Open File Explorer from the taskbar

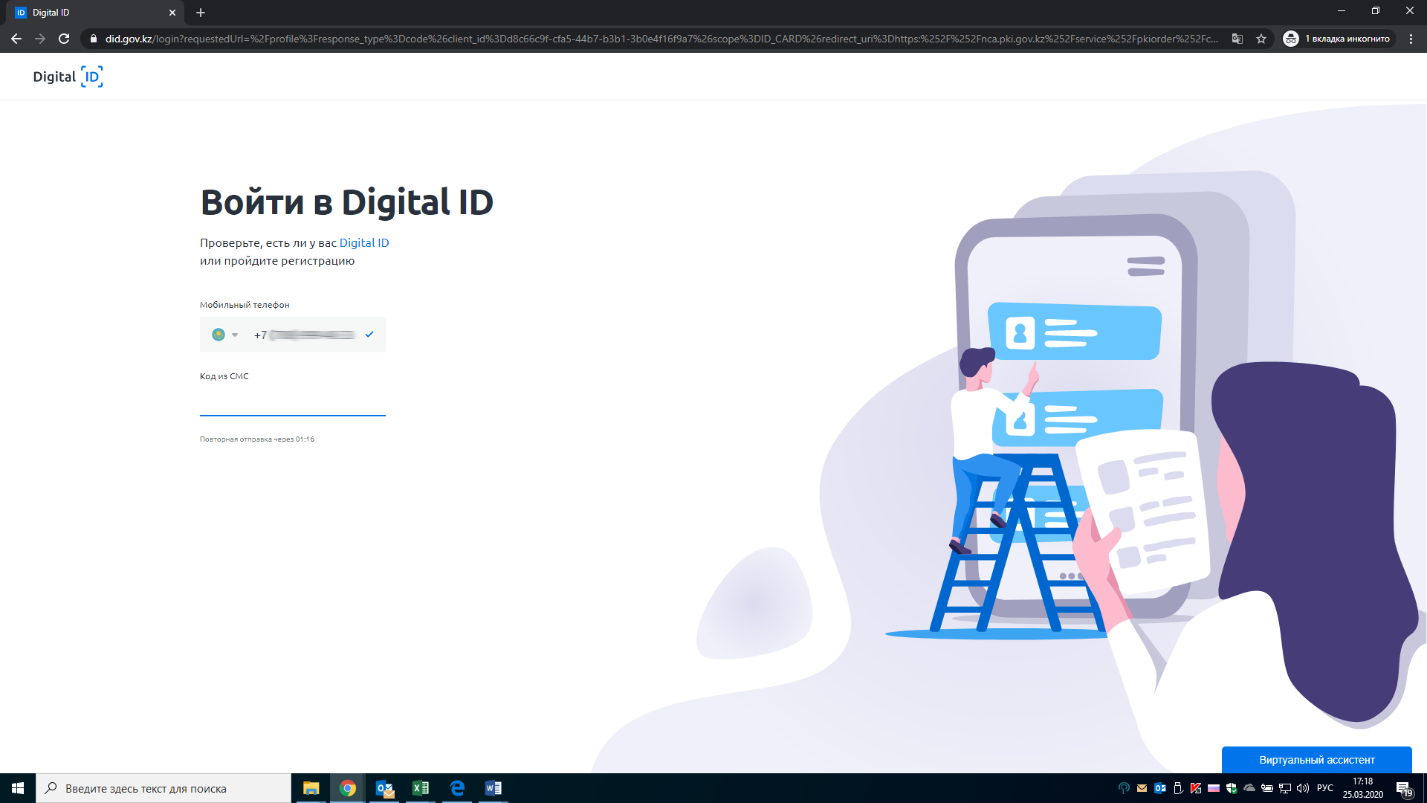[x=310, y=788]
